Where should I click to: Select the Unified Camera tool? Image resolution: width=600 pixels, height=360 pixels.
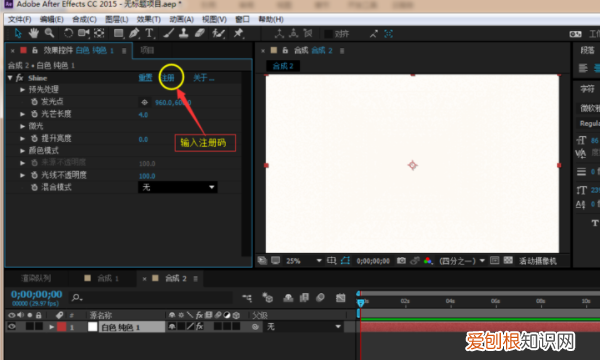[83, 33]
